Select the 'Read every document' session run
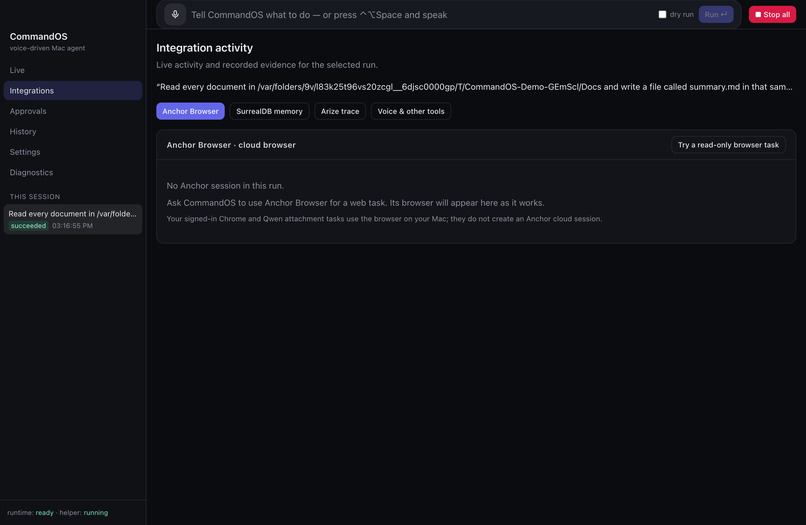 tap(73, 220)
